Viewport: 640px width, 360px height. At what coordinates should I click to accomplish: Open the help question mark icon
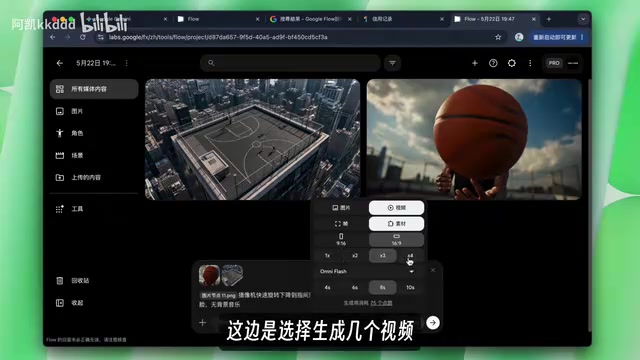493,63
